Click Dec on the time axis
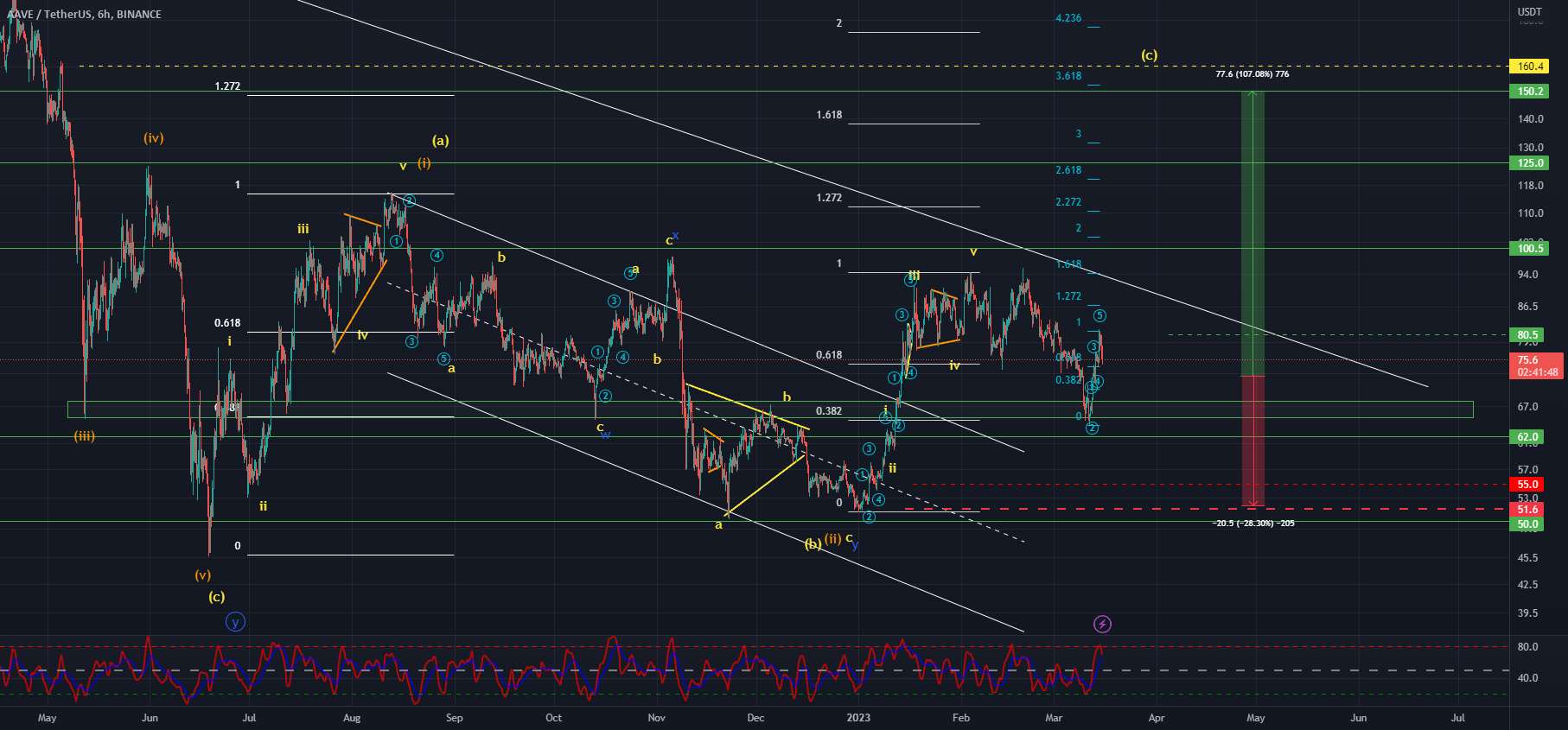This screenshot has height=730, width=1568. 756,718
